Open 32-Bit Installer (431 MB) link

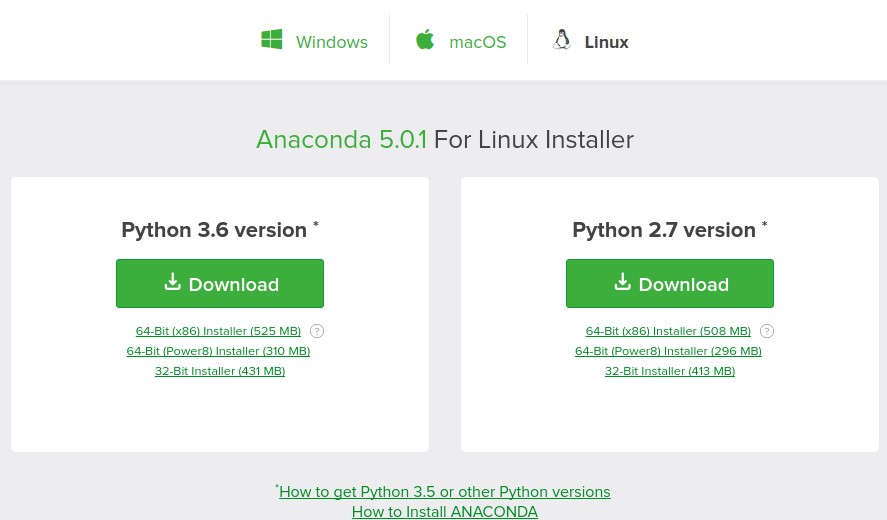220,371
